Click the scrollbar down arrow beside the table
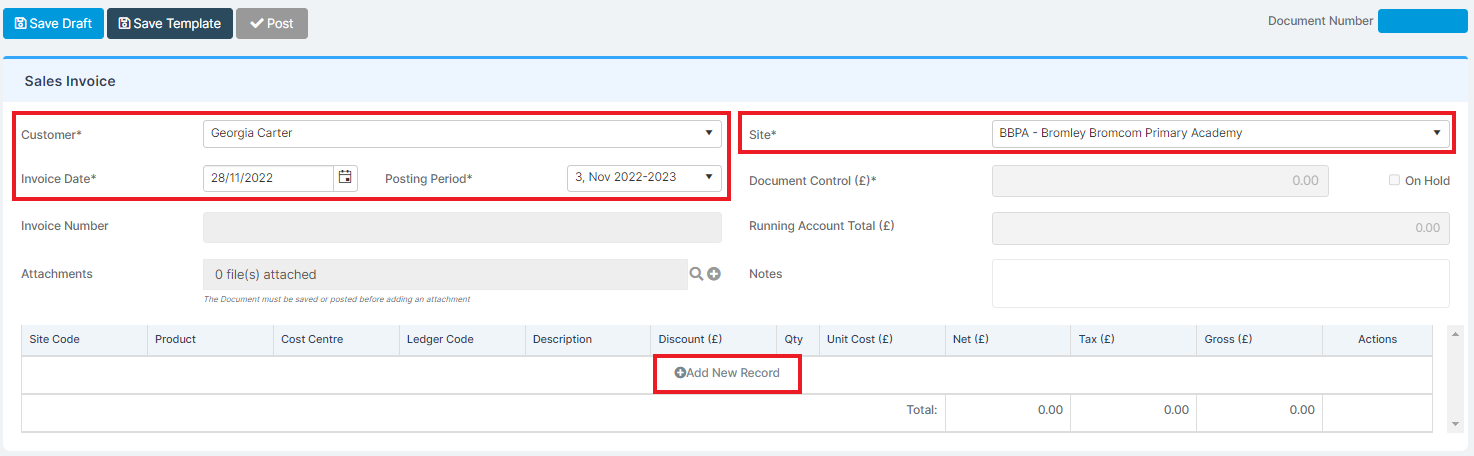 (x=1454, y=425)
